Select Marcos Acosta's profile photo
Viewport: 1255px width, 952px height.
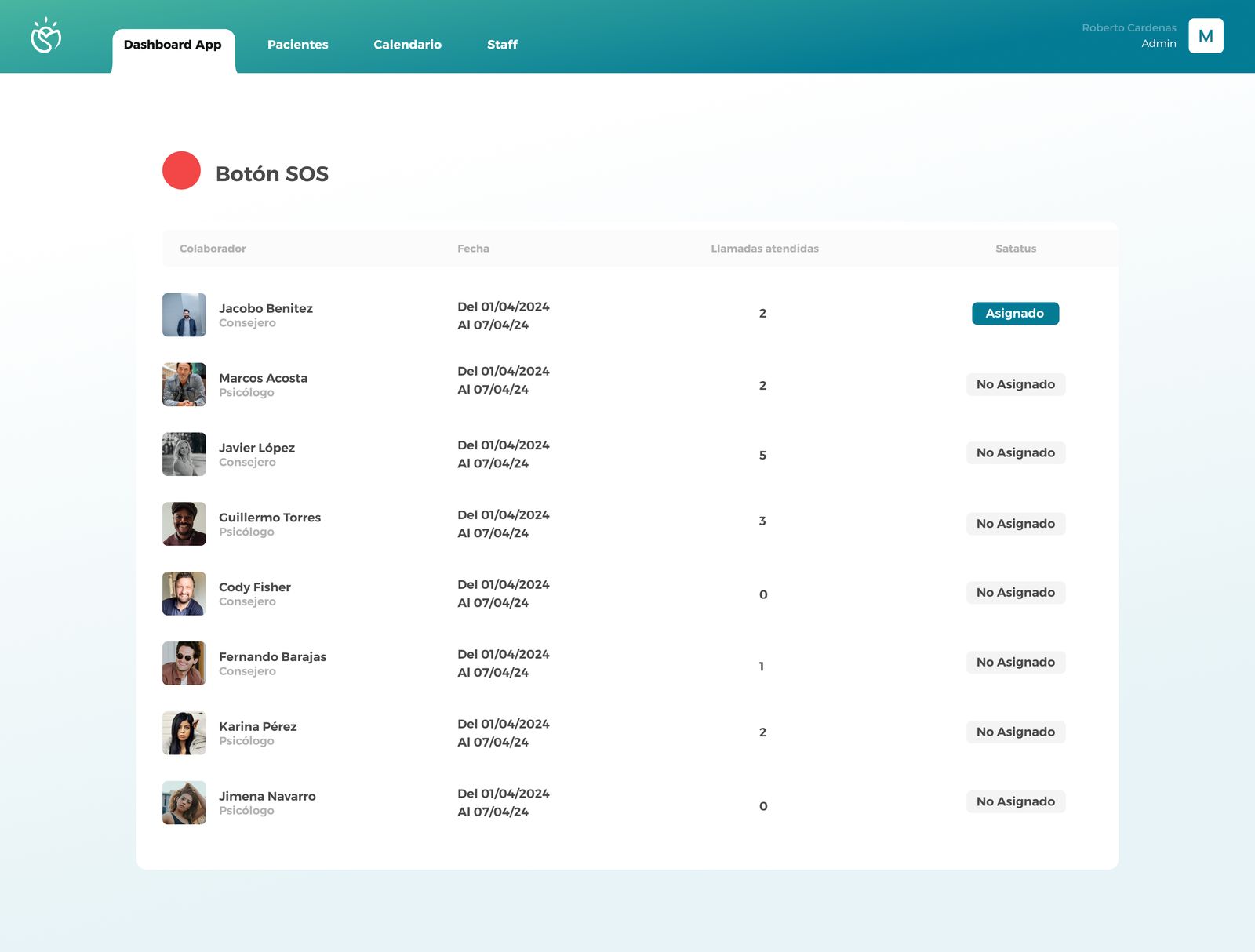point(184,384)
